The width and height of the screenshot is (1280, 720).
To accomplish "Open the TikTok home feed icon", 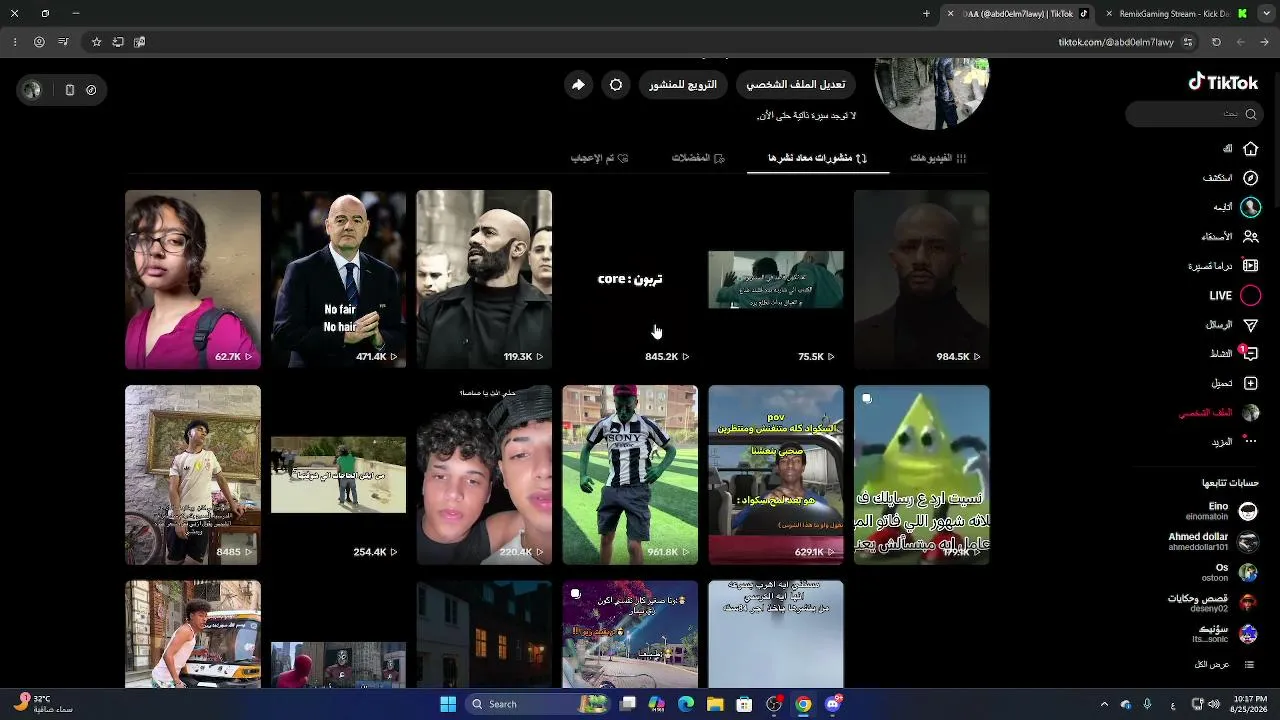I will 1250,149.
